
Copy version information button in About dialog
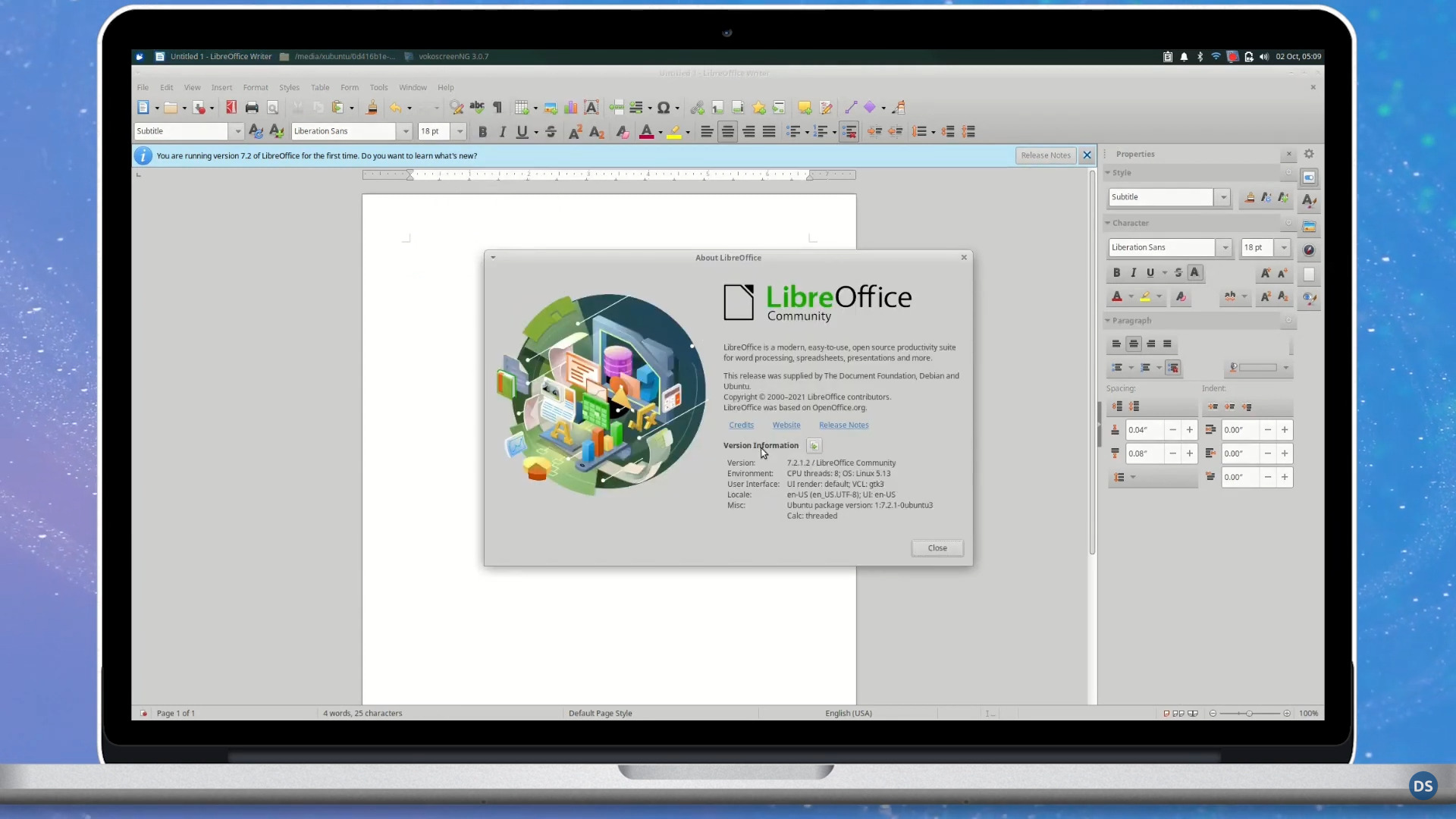click(814, 446)
